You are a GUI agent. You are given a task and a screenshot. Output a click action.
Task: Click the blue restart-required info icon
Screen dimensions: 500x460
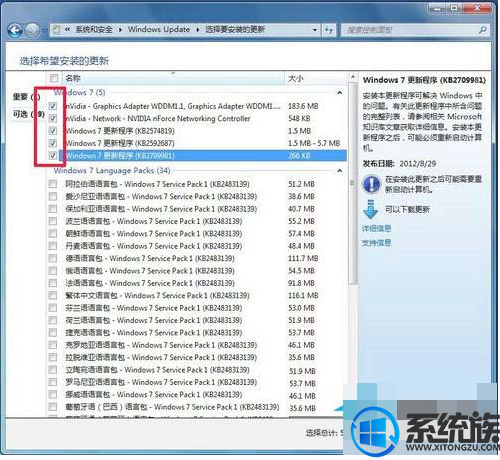[x=372, y=184]
